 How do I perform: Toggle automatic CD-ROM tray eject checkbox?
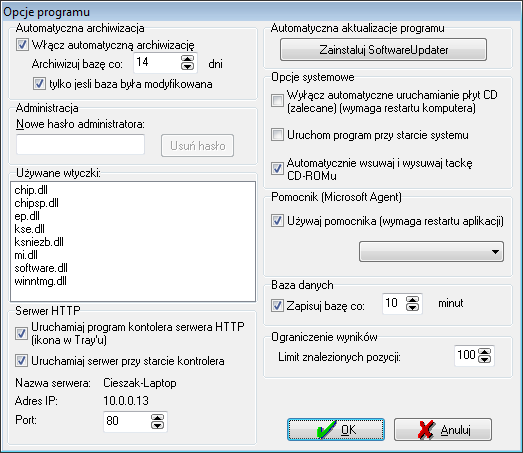click(x=277, y=168)
